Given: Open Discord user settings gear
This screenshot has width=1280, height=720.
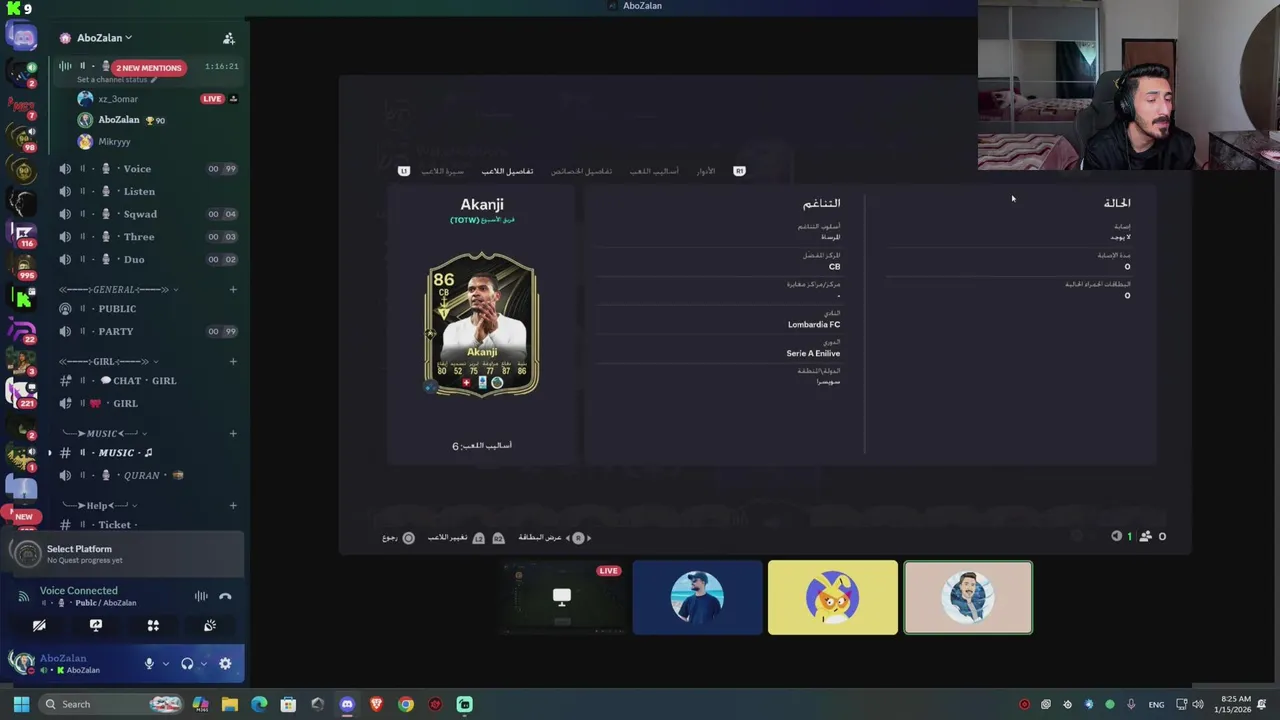Looking at the screenshot, I should [225, 663].
